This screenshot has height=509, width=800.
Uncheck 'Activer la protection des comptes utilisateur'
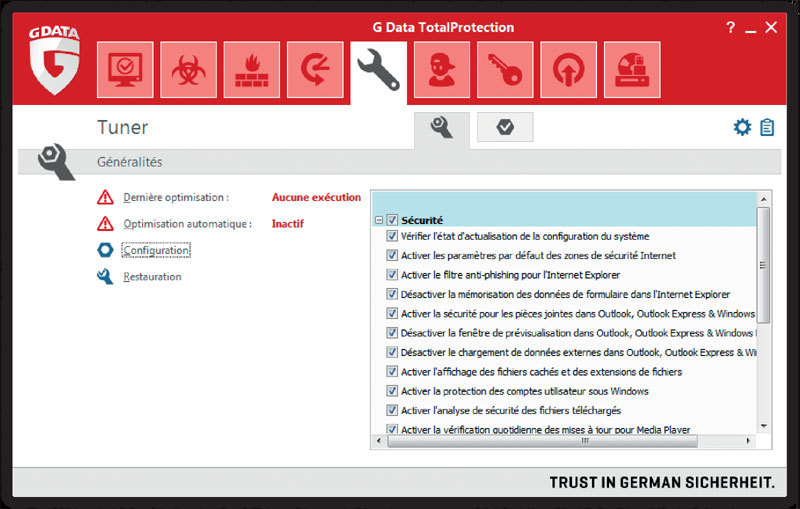click(x=392, y=391)
